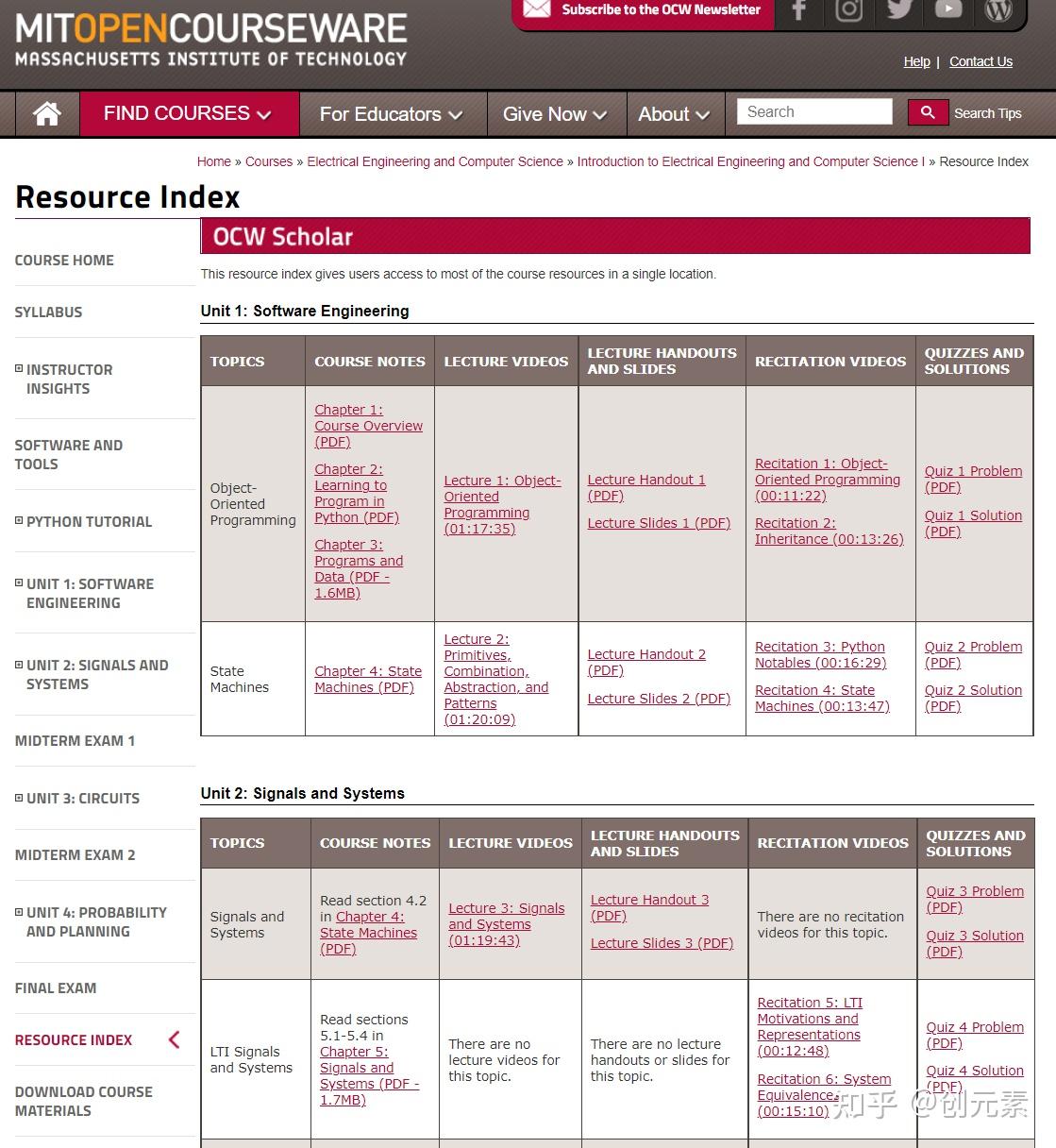Image resolution: width=1056 pixels, height=1148 pixels.
Task: Open Final Exam in sidebar
Action: point(56,988)
